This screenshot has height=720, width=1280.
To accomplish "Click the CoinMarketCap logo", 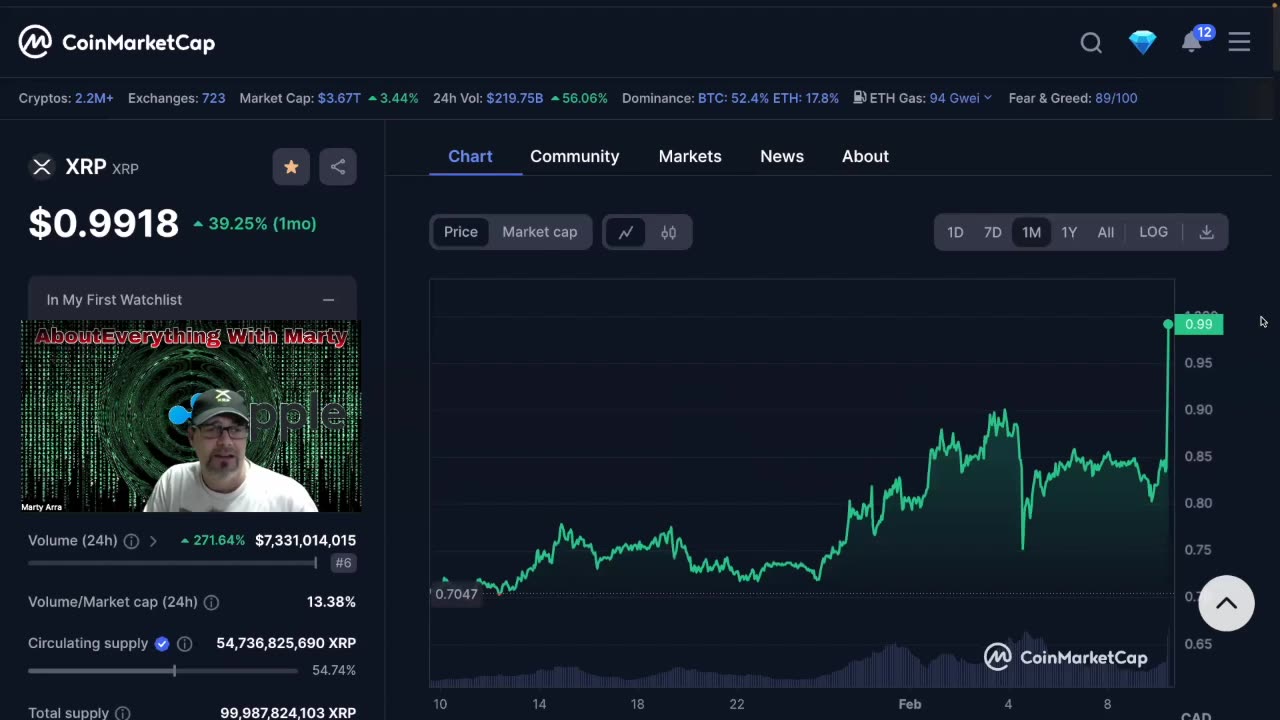I will (x=116, y=42).
